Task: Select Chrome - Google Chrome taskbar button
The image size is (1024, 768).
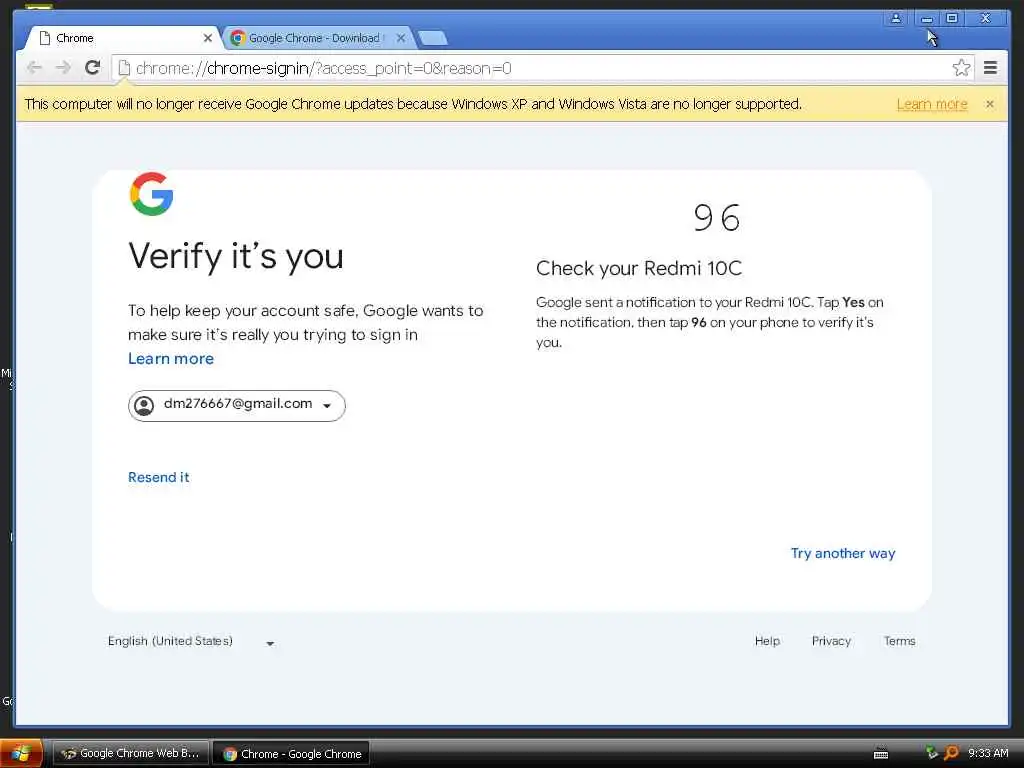Action: pos(291,753)
